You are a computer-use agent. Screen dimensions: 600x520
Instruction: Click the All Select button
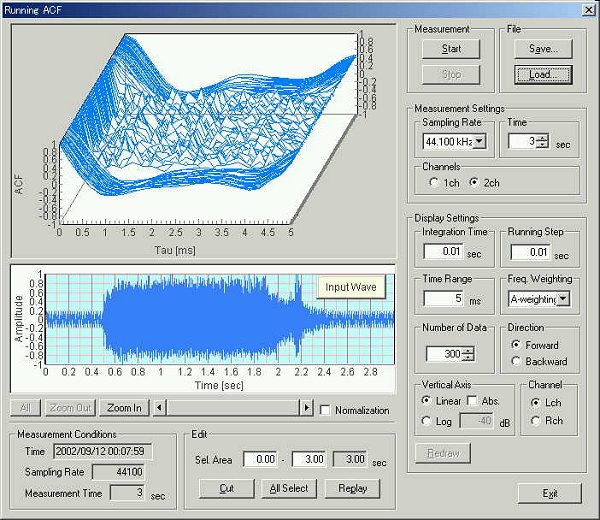(289, 489)
